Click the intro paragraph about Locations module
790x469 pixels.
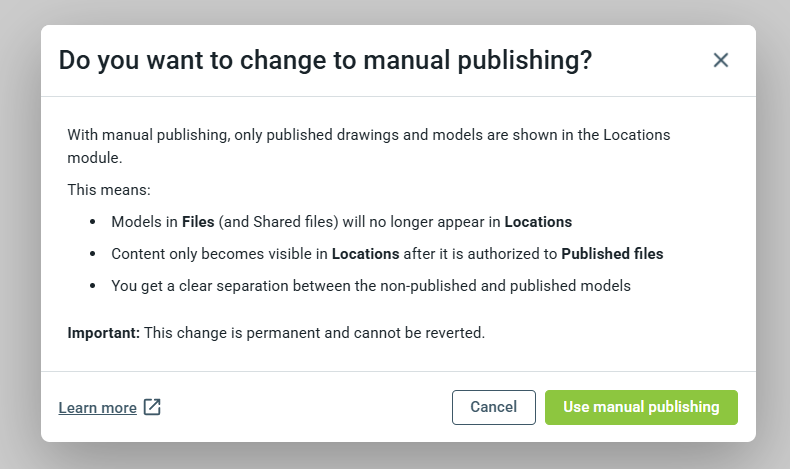[369, 146]
